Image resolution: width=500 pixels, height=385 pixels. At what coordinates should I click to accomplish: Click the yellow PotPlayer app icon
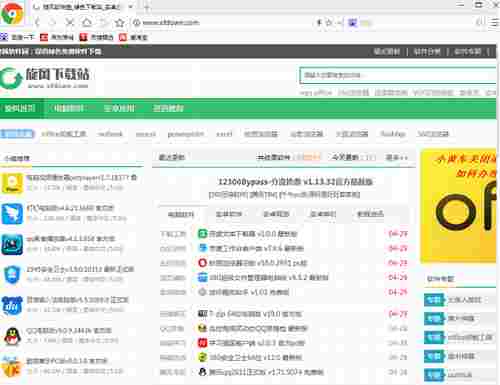tap(12, 183)
